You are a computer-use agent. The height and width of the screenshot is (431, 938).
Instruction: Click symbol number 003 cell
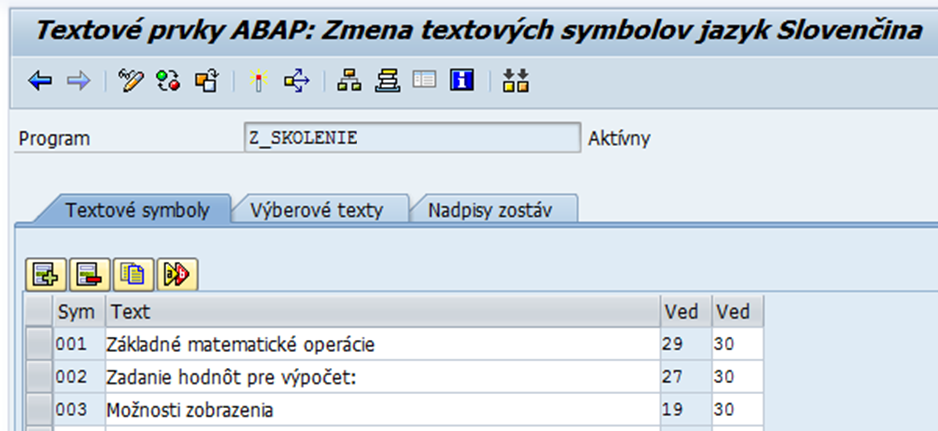coord(80,409)
